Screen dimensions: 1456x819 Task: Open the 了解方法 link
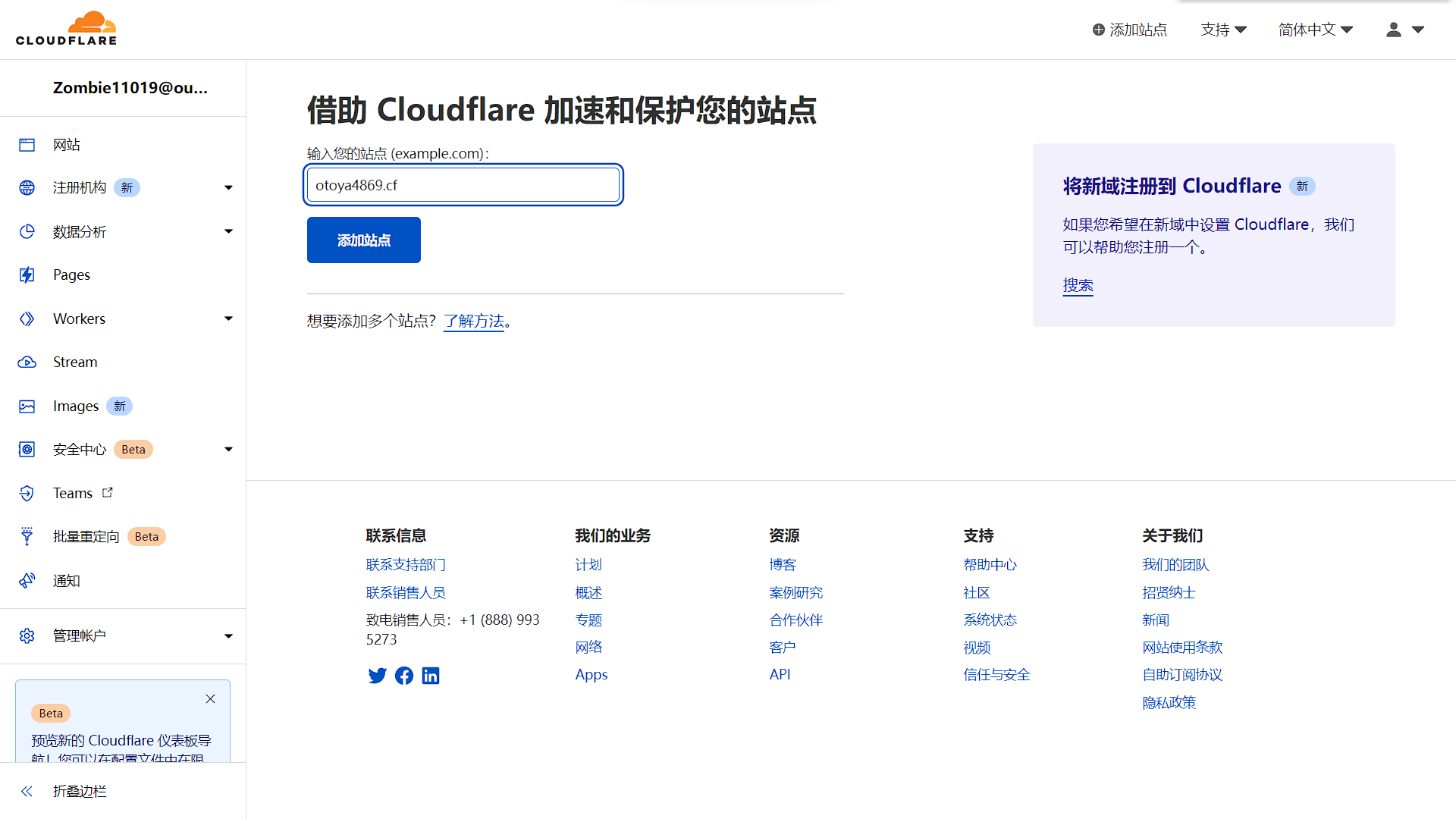coord(474,322)
